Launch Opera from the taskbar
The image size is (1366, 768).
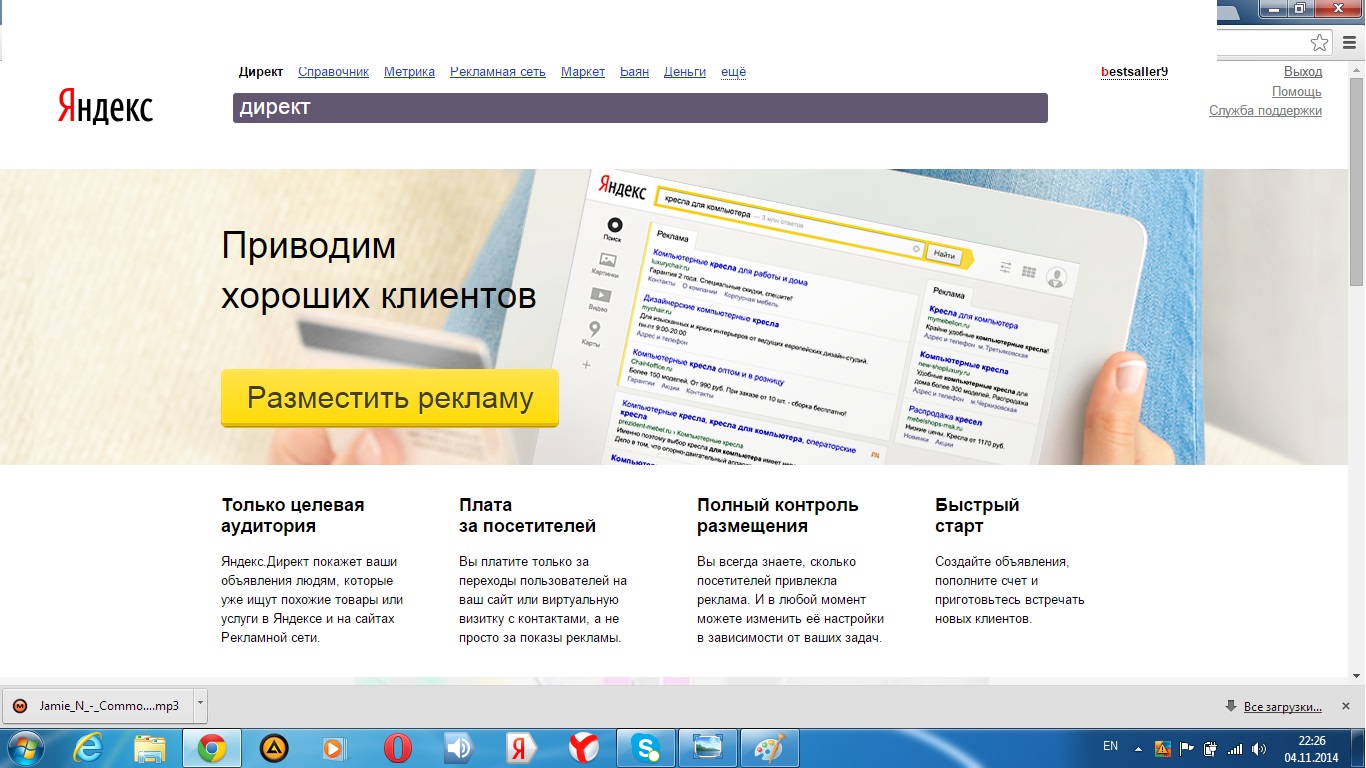[x=397, y=748]
